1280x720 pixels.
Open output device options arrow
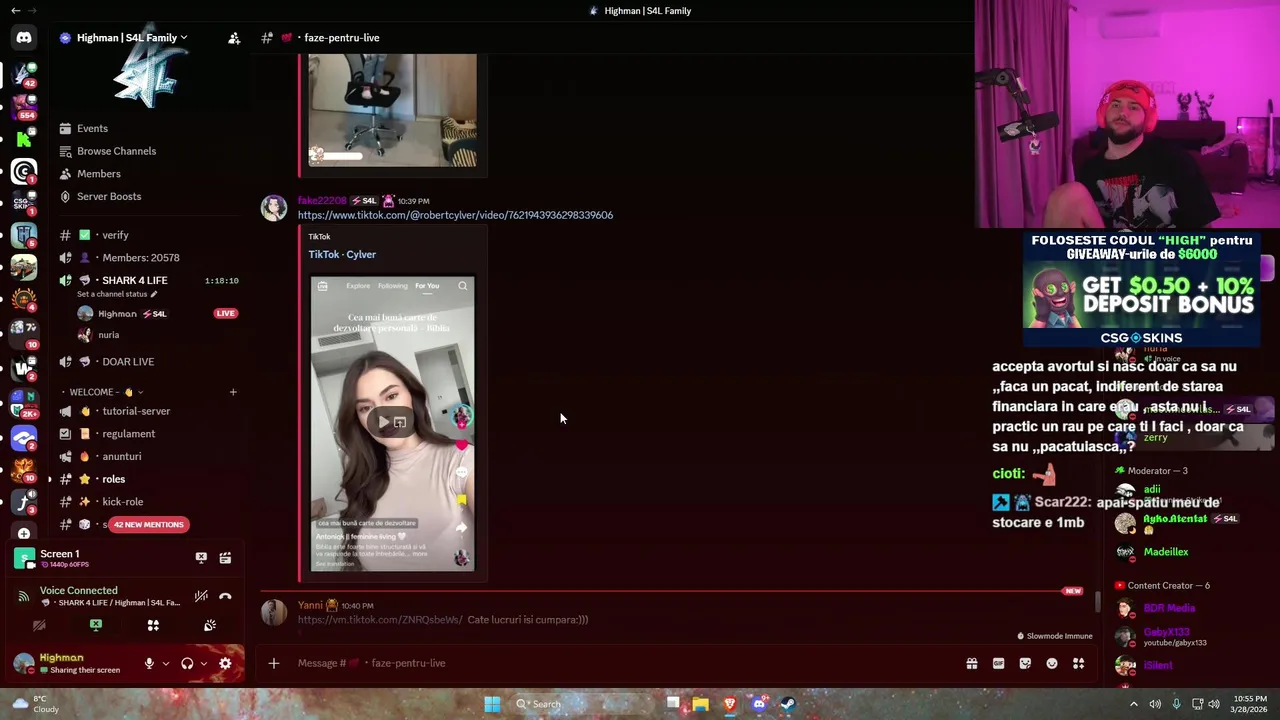click(x=204, y=663)
